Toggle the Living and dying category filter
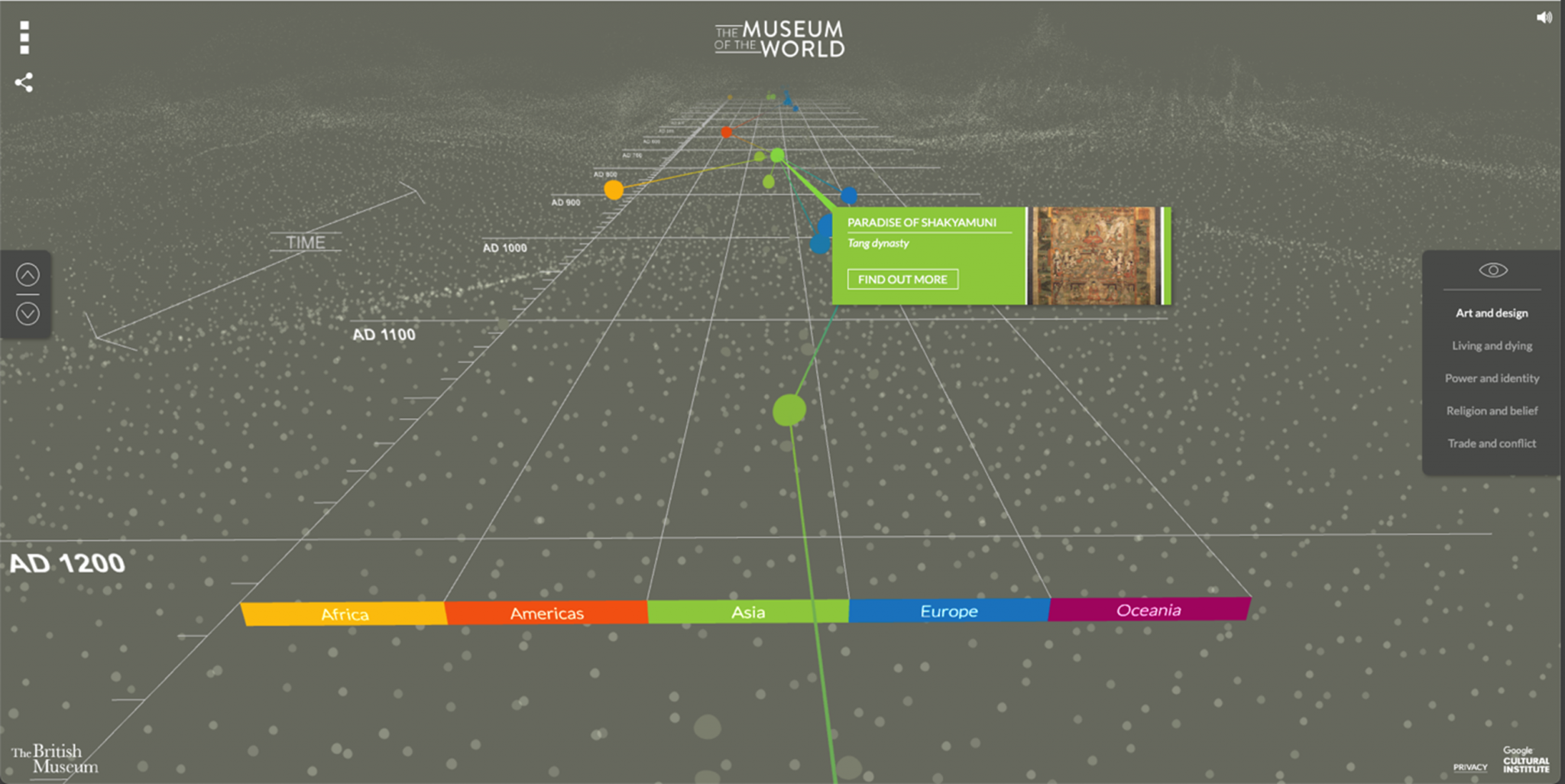Viewport: 1565px width, 784px height. point(1491,345)
